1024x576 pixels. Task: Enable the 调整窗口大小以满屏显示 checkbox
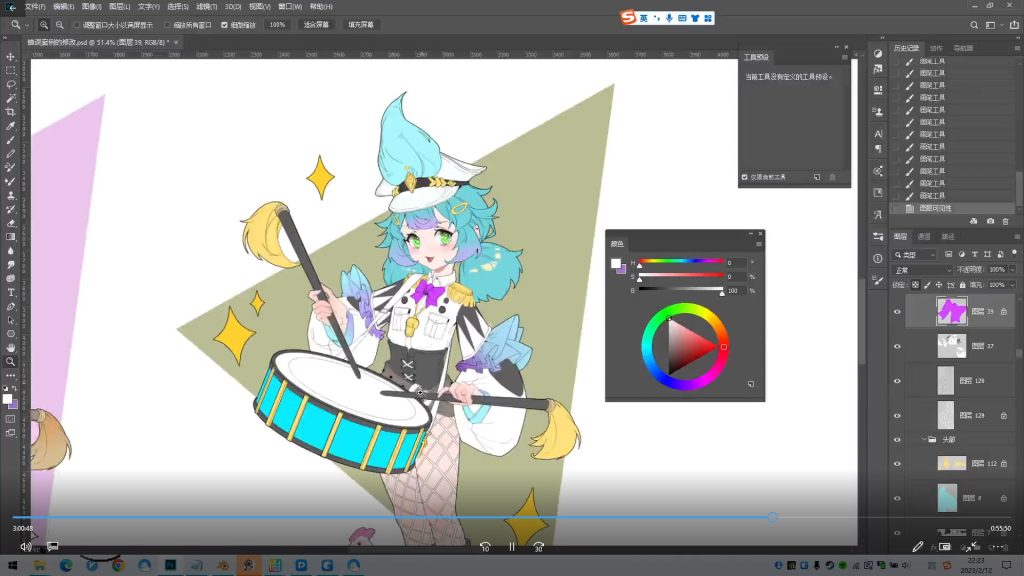[x=77, y=24]
